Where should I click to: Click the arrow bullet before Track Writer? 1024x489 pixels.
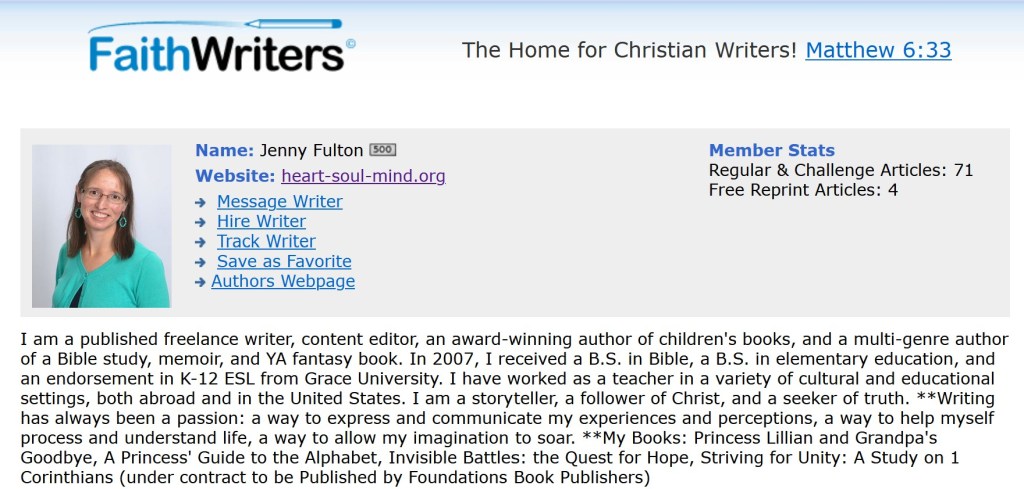[x=201, y=243]
